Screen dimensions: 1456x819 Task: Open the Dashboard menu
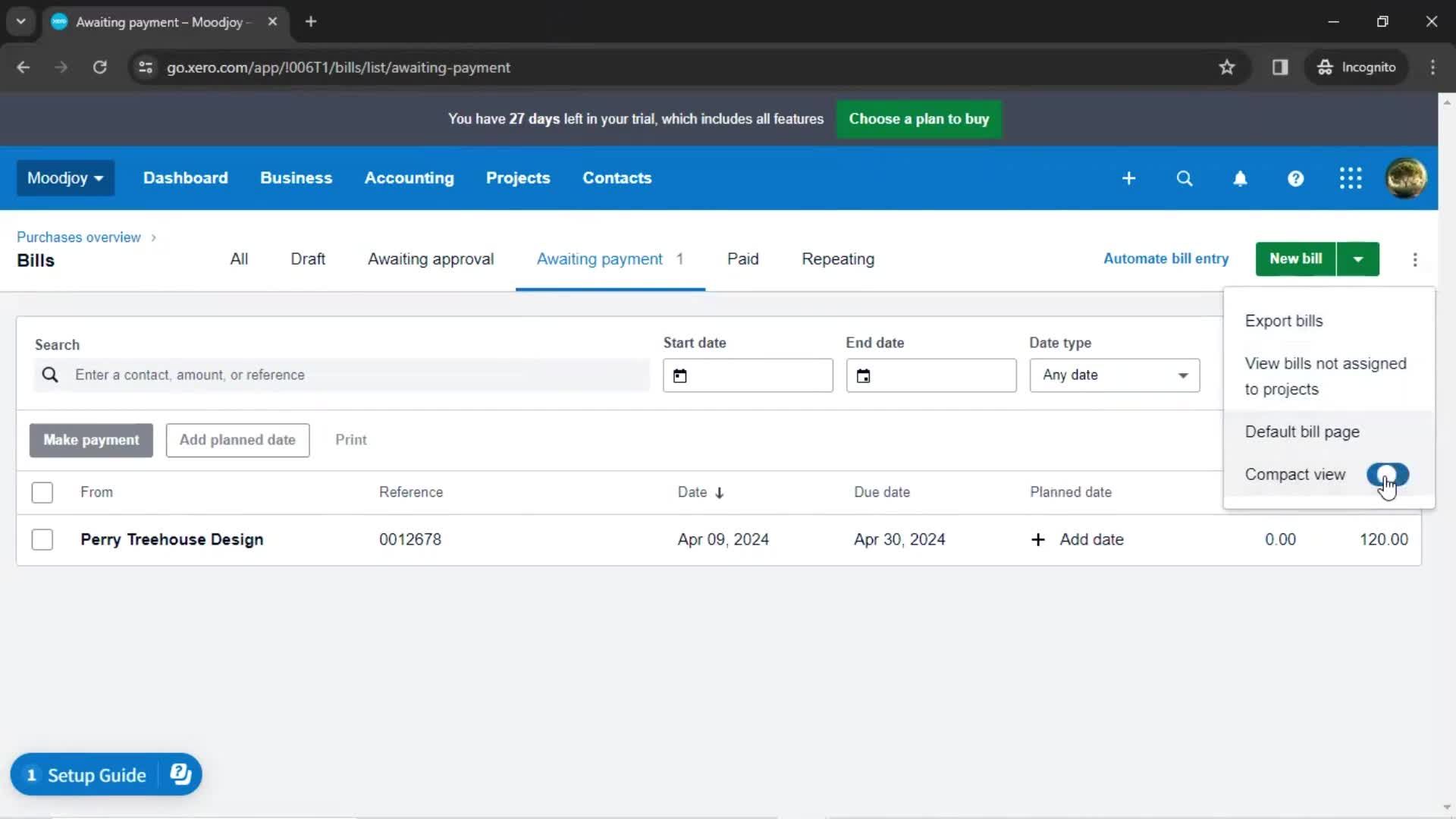coord(186,178)
